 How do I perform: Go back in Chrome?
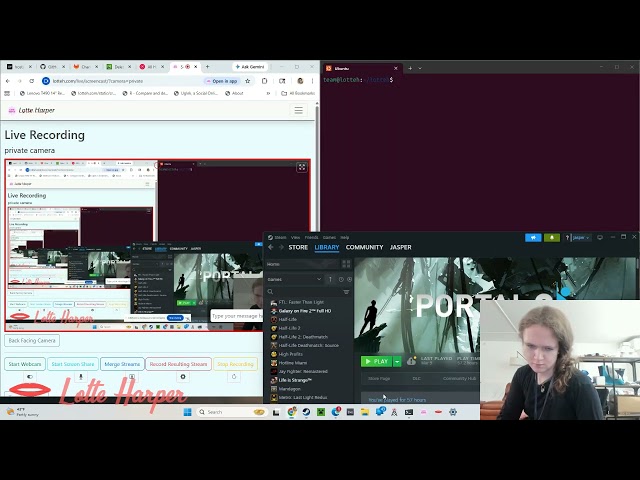pyautogui.click(x=8, y=81)
